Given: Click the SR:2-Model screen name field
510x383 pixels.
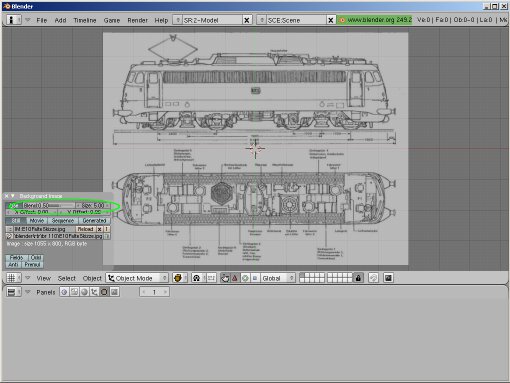Looking at the screenshot, I should click(212, 20).
